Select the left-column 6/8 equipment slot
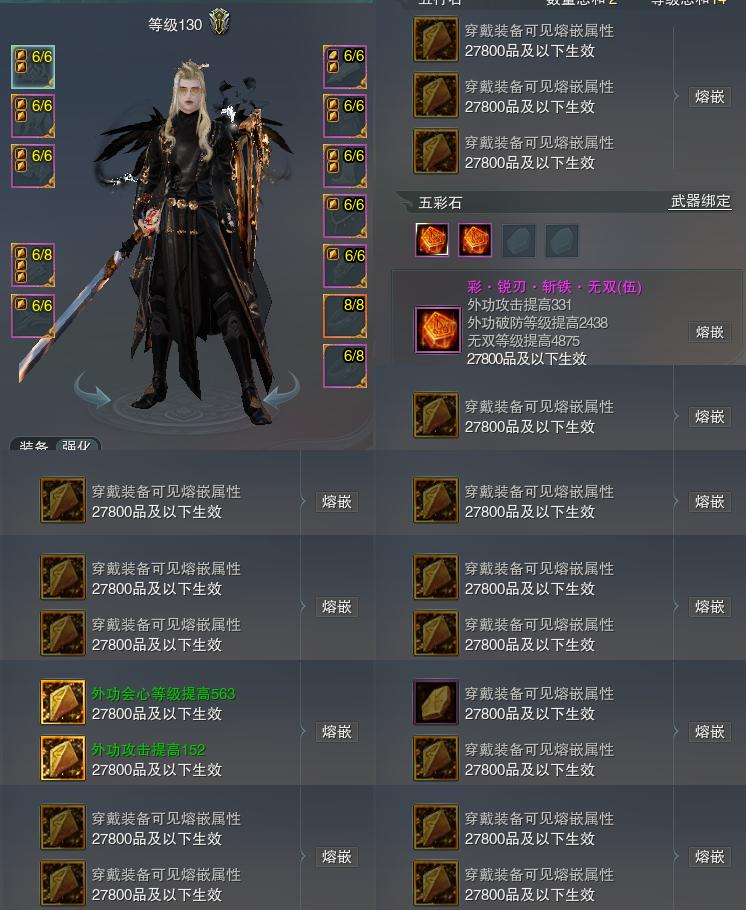 point(33,265)
